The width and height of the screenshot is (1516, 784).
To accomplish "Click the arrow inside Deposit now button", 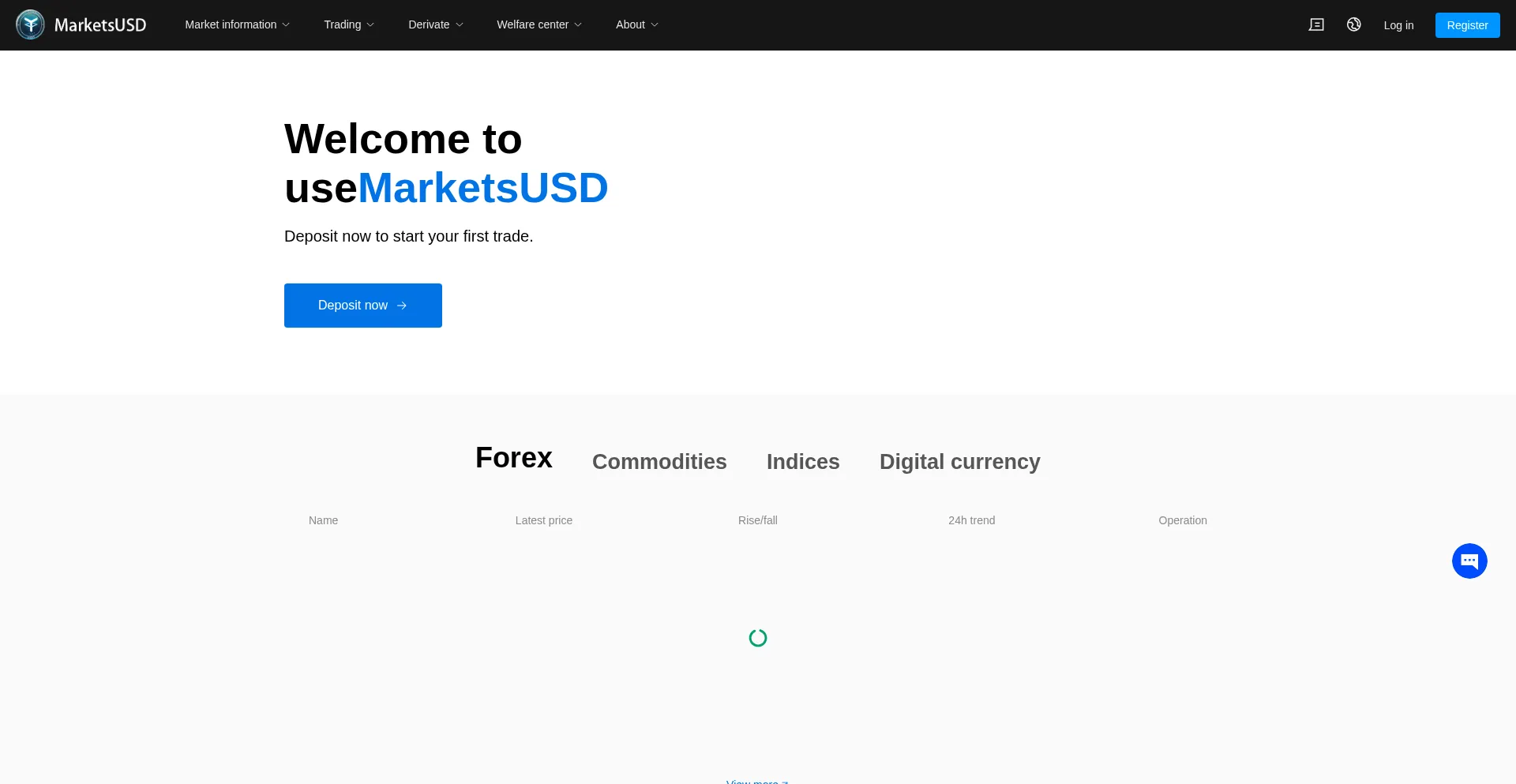I will pyautogui.click(x=402, y=306).
